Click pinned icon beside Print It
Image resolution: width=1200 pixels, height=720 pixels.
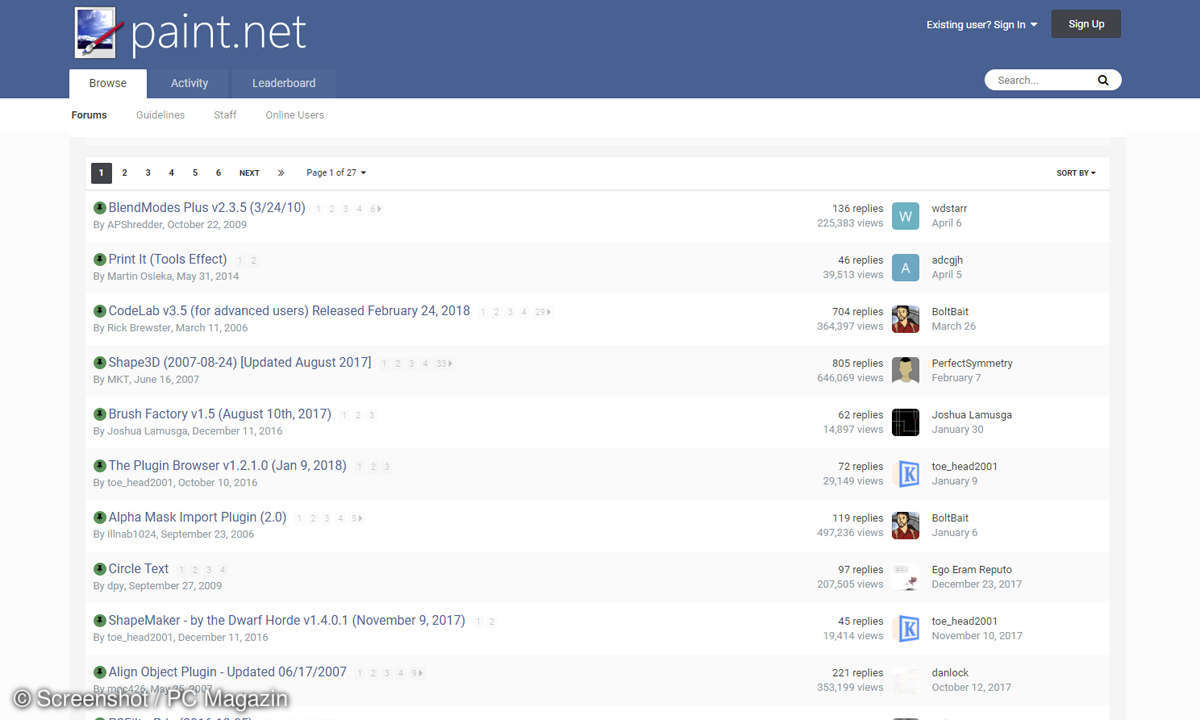point(100,259)
